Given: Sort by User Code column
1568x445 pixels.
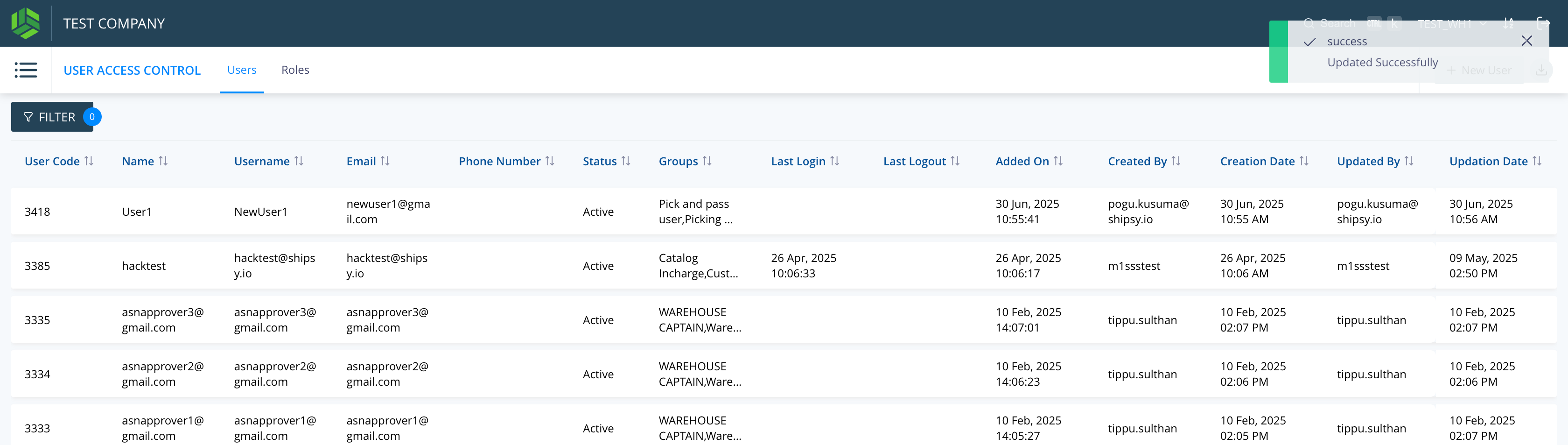Looking at the screenshot, I should (x=89, y=161).
